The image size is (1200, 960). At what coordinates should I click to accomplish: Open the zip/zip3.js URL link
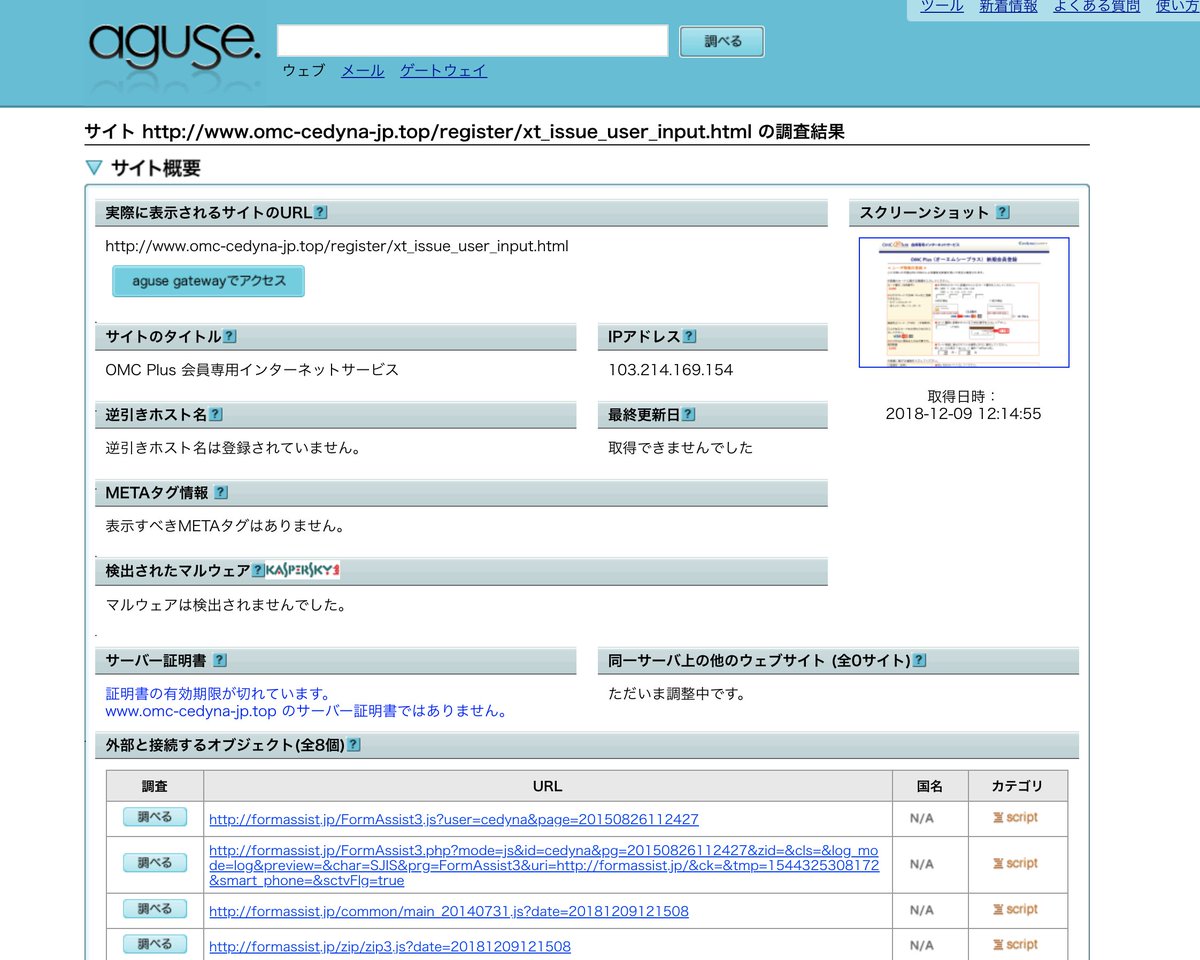click(x=390, y=946)
